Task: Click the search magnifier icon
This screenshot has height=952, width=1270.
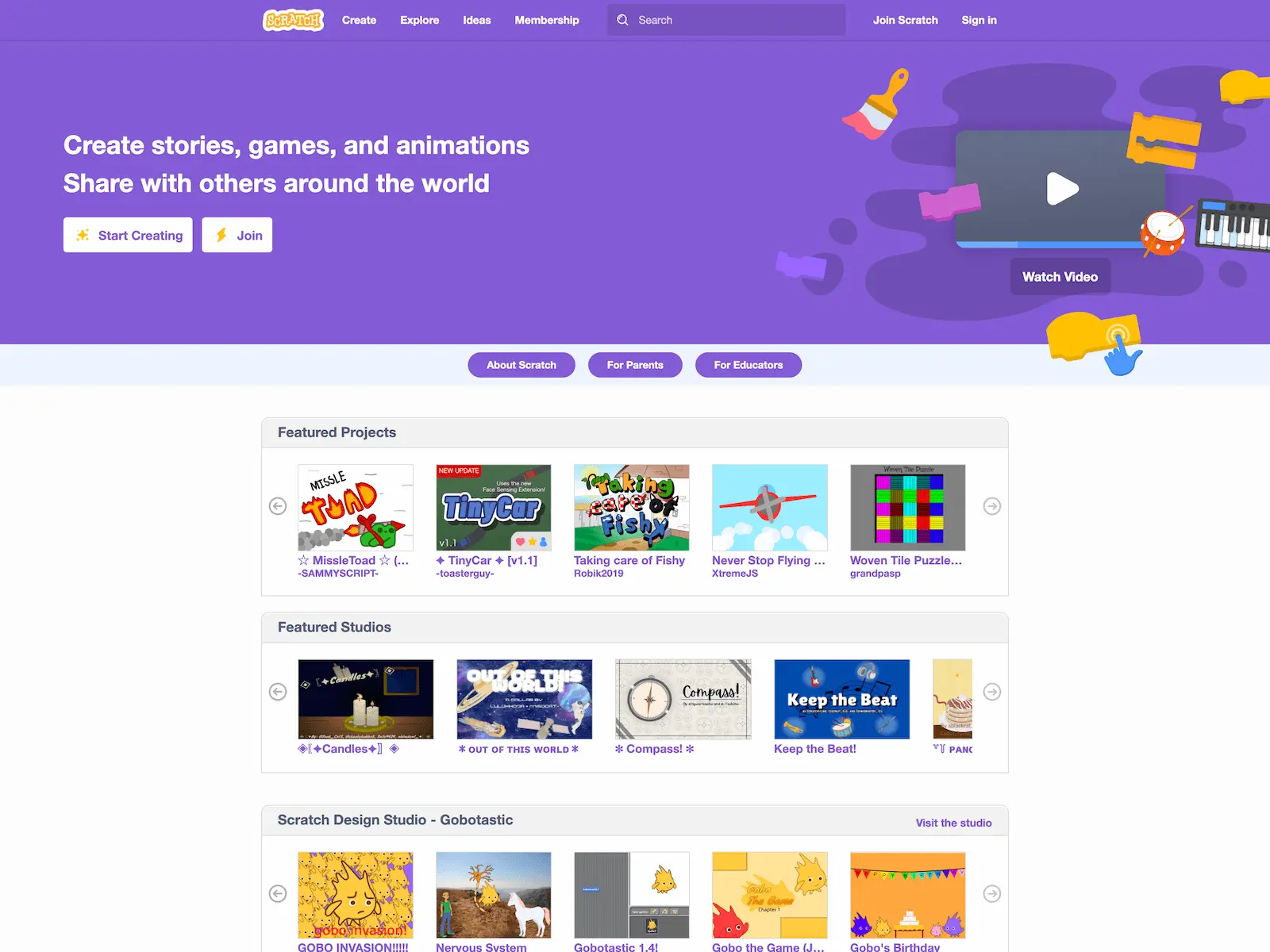Action: point(624,20)
